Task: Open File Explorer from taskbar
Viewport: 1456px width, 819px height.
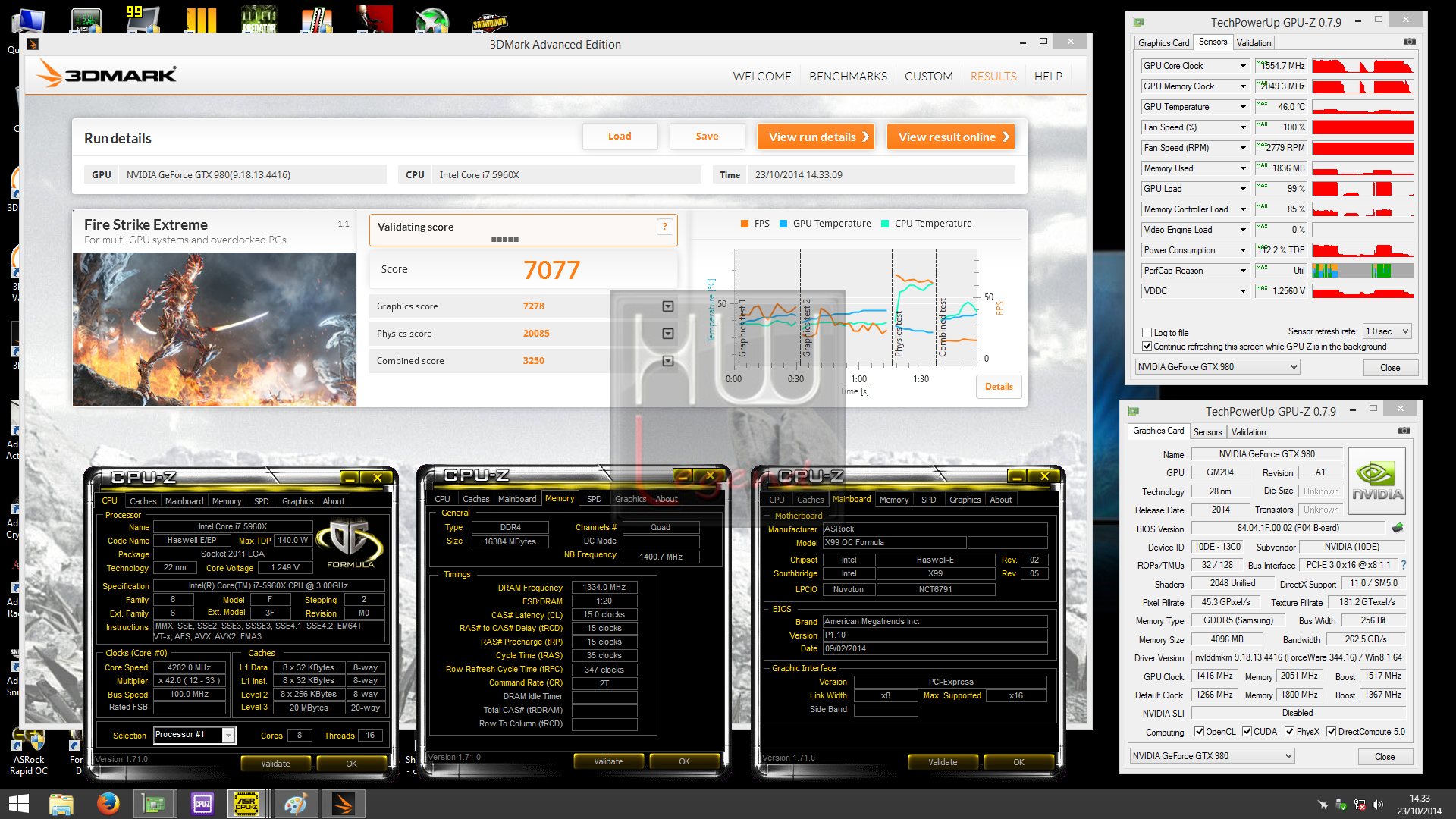Action: tap(61, 804)
